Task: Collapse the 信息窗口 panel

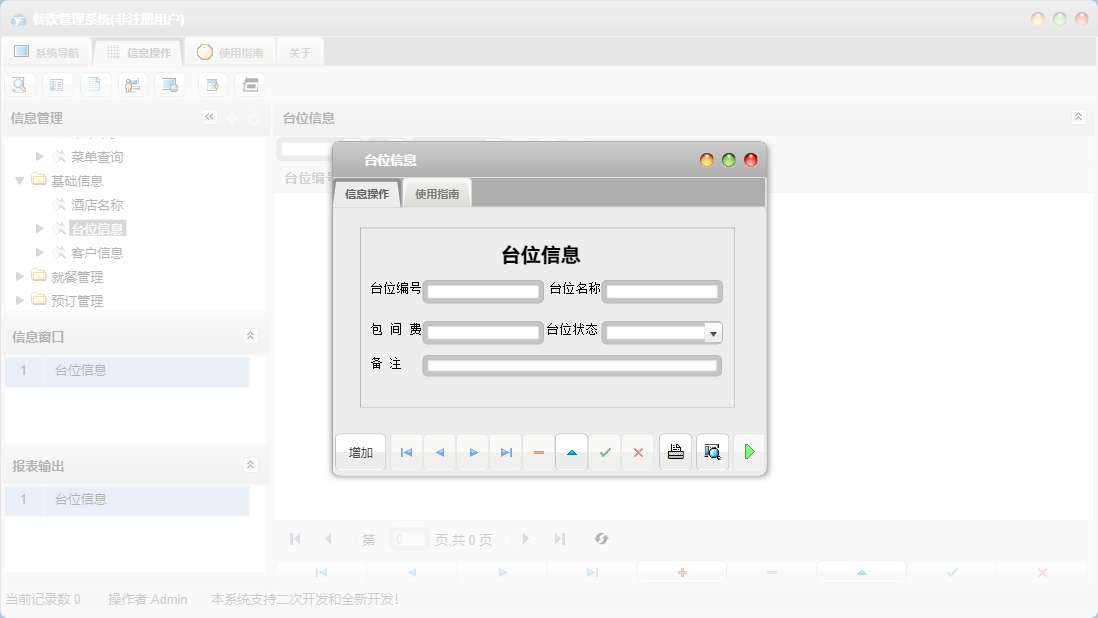Action: [x=250, y=336]
